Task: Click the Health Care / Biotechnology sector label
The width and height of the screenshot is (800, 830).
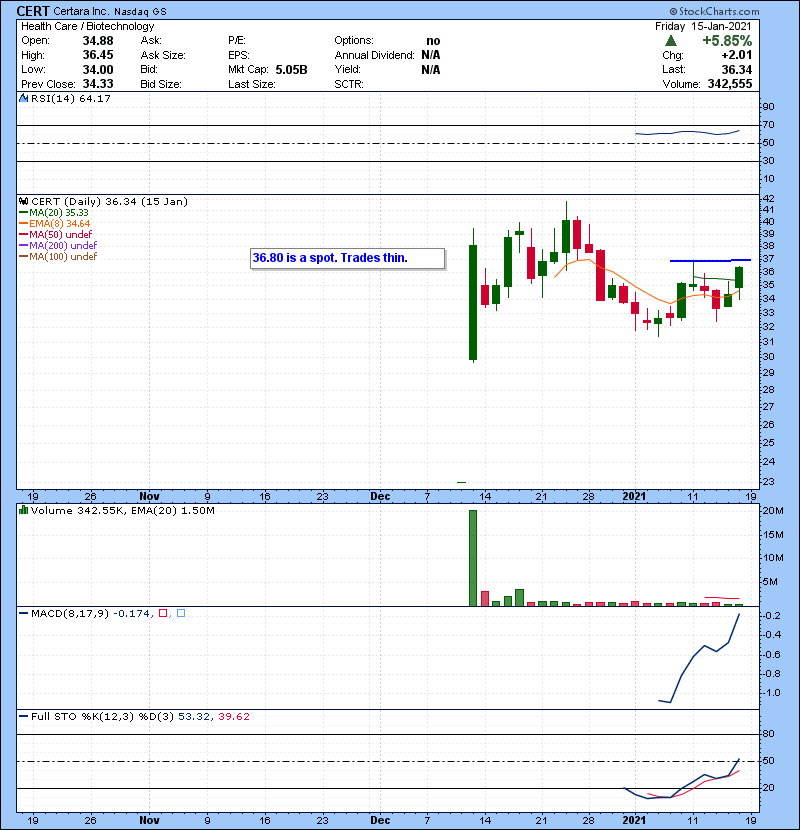Action: pos(88,26)
